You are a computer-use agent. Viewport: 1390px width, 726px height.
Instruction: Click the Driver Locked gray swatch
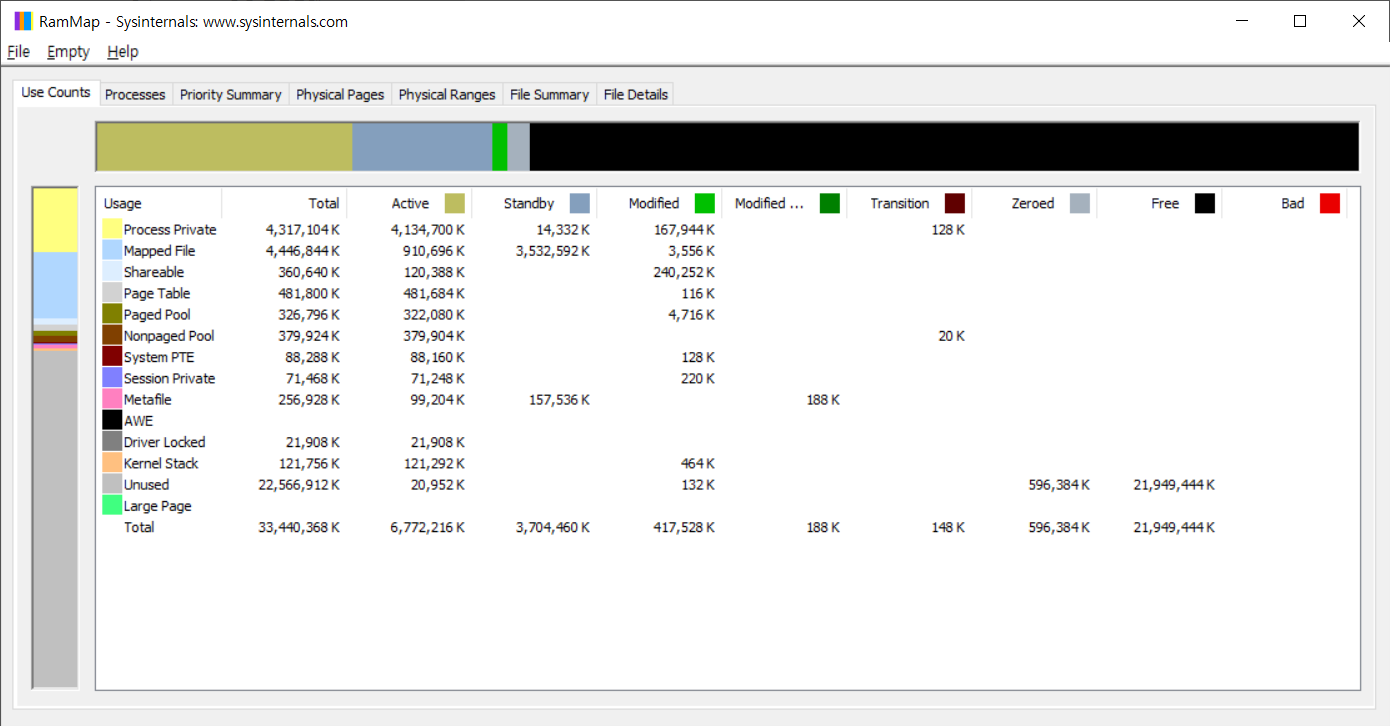pos(112,441)
